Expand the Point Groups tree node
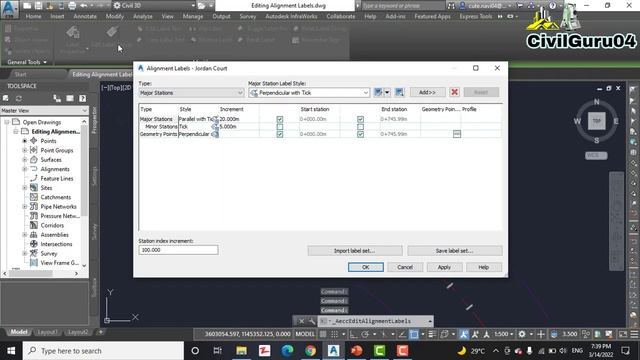Screen dimensions: 640x360 pyautogui.click(x=24, y=150)
